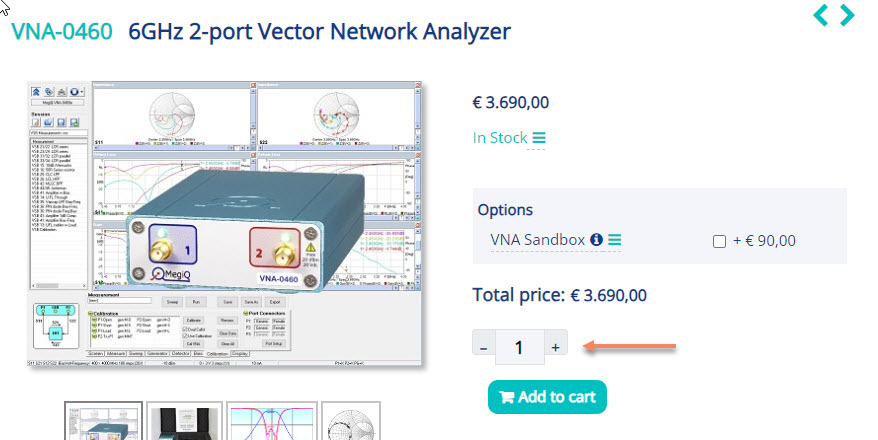Open the list icon beside VNA Sandbox
Viewport: 878px width, 440px height.
pyautogui.click(x=615, y=240)
